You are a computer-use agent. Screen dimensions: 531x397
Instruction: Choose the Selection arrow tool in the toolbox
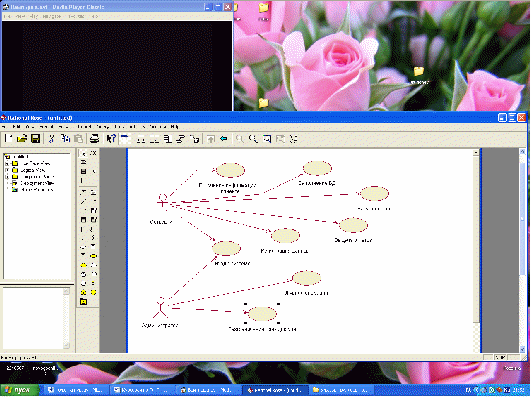click(x=83, y=153)
